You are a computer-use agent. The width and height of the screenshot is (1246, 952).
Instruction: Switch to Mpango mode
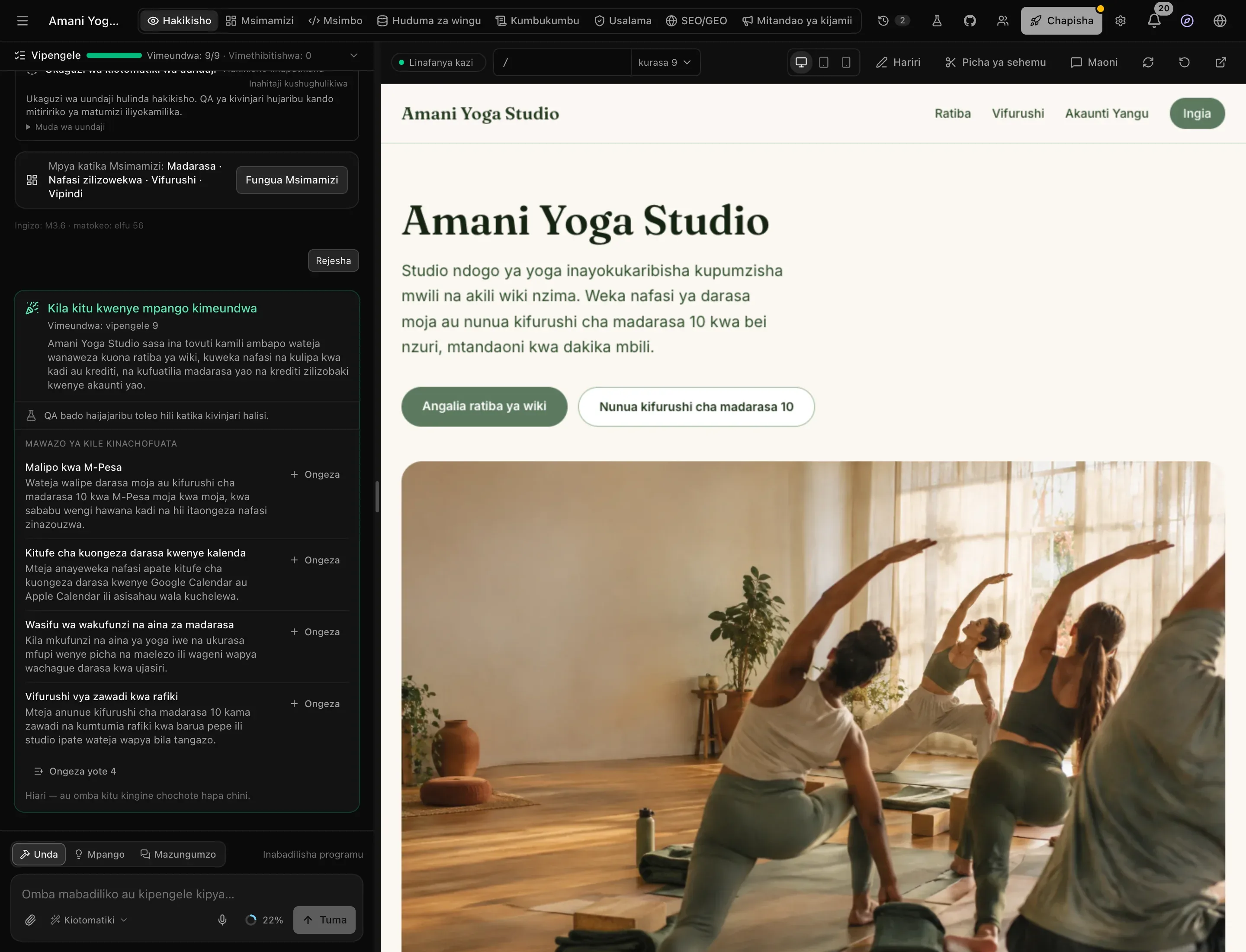[x=100, y=854]
